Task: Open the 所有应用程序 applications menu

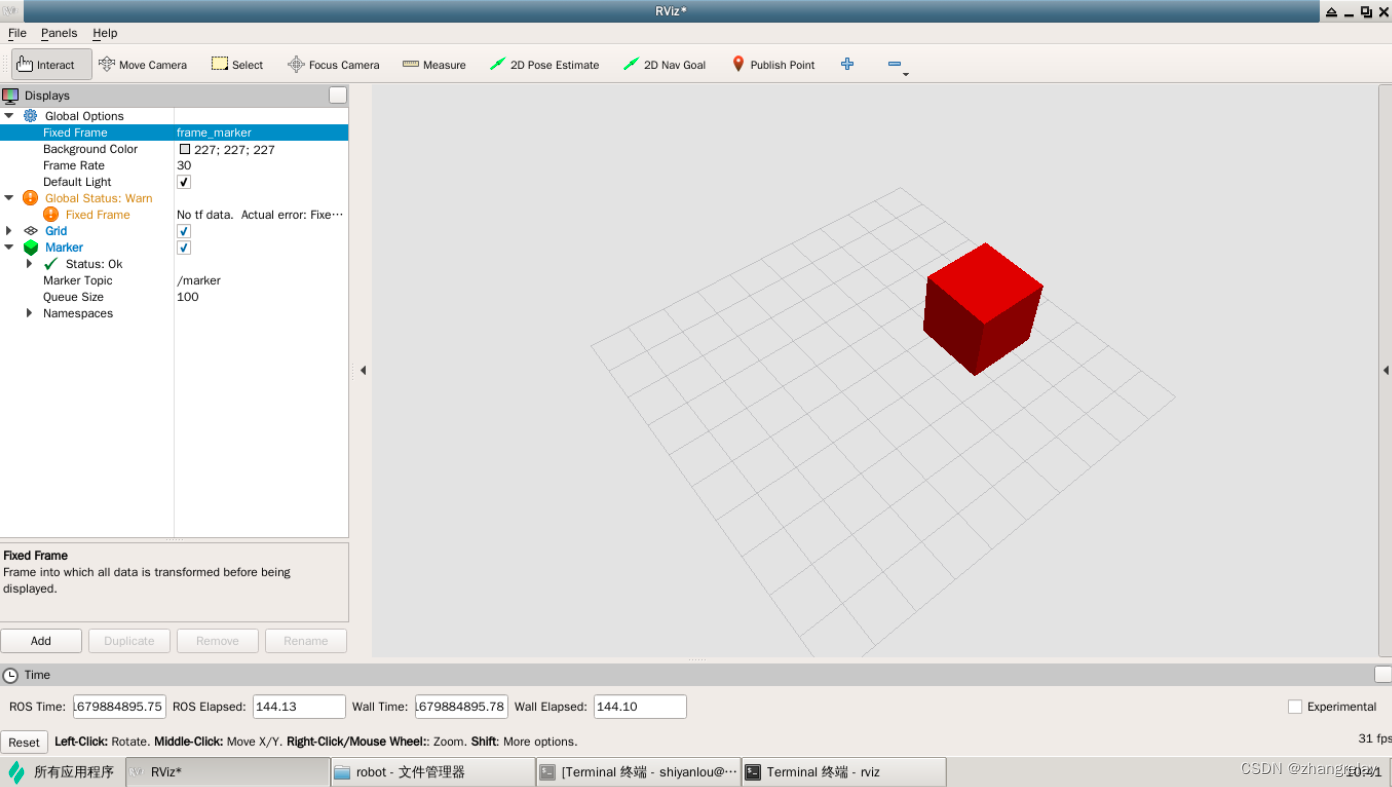Action: coord(62,772)
